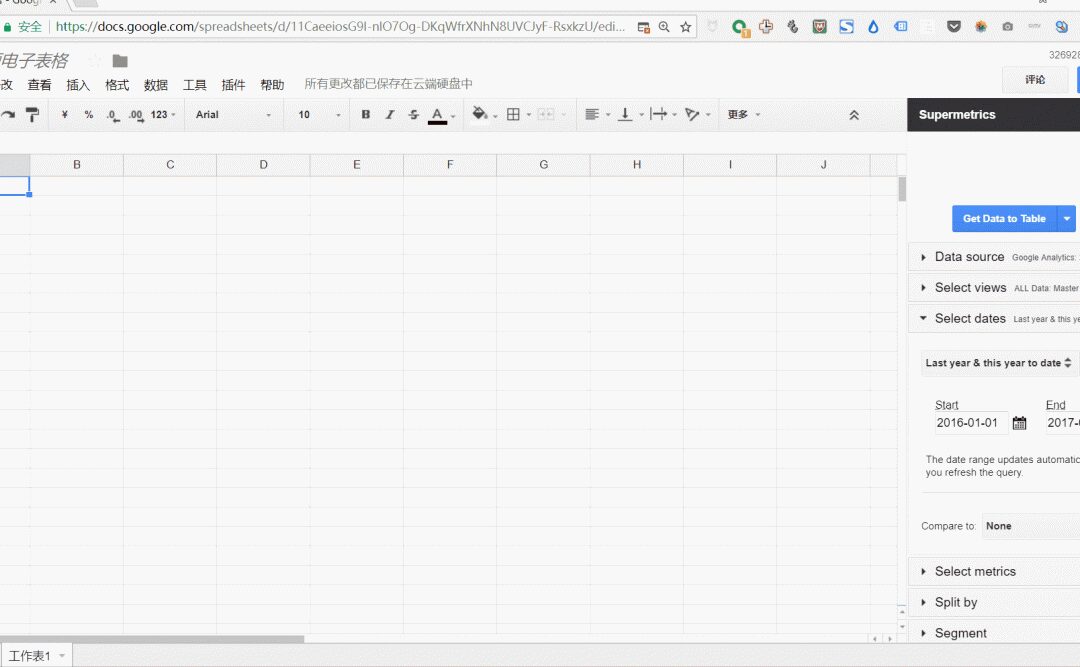Screen dimensions: 1080x667
Task: Expand the Select metrics section
Action: click(994, 571)
